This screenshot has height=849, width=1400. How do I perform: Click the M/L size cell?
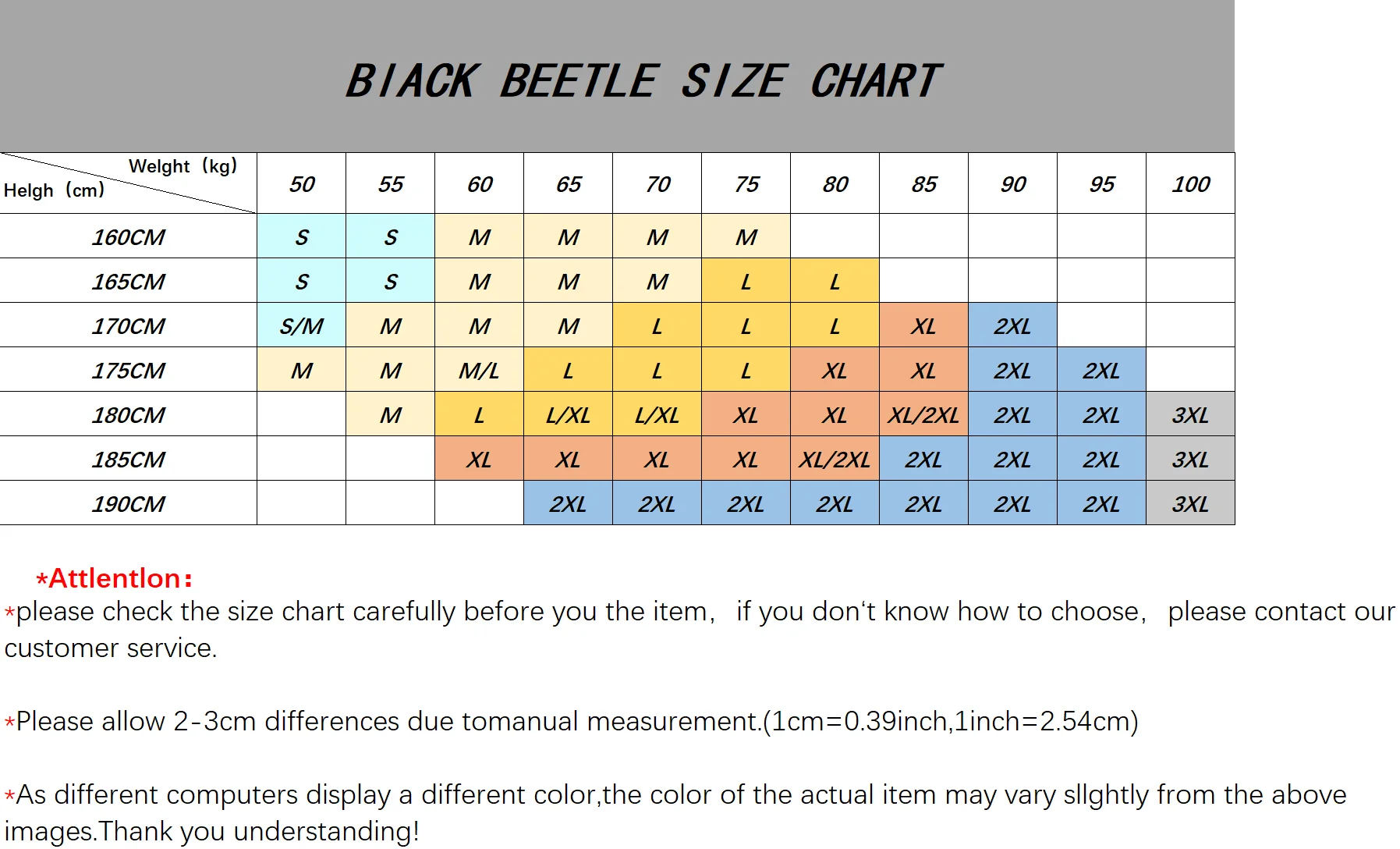coord(479,371)
